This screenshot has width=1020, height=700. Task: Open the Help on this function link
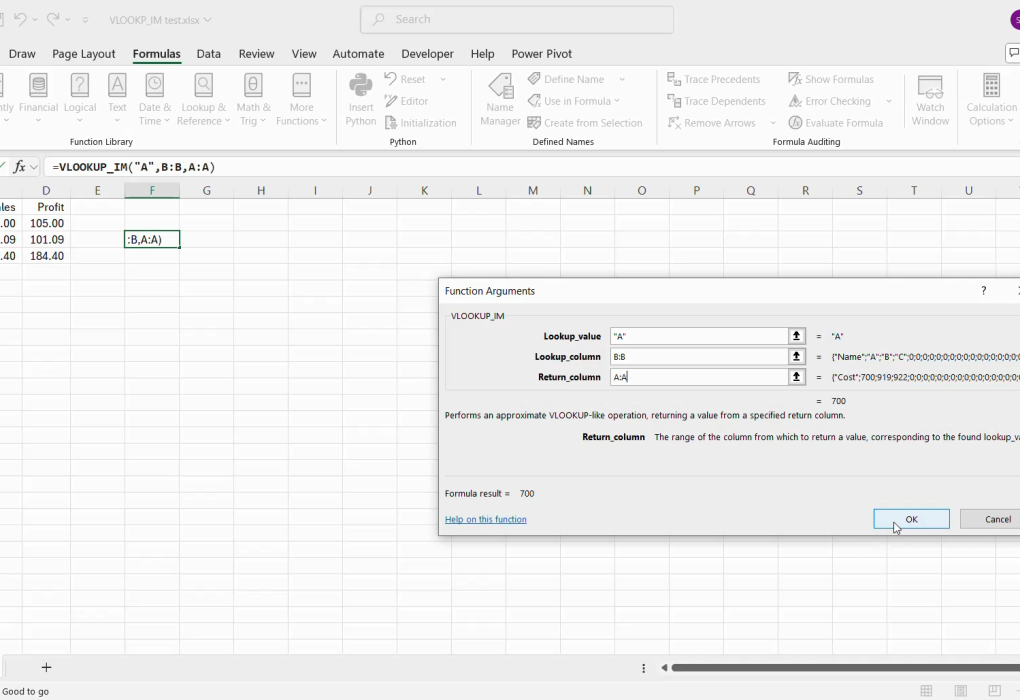(x=485, y=519)
